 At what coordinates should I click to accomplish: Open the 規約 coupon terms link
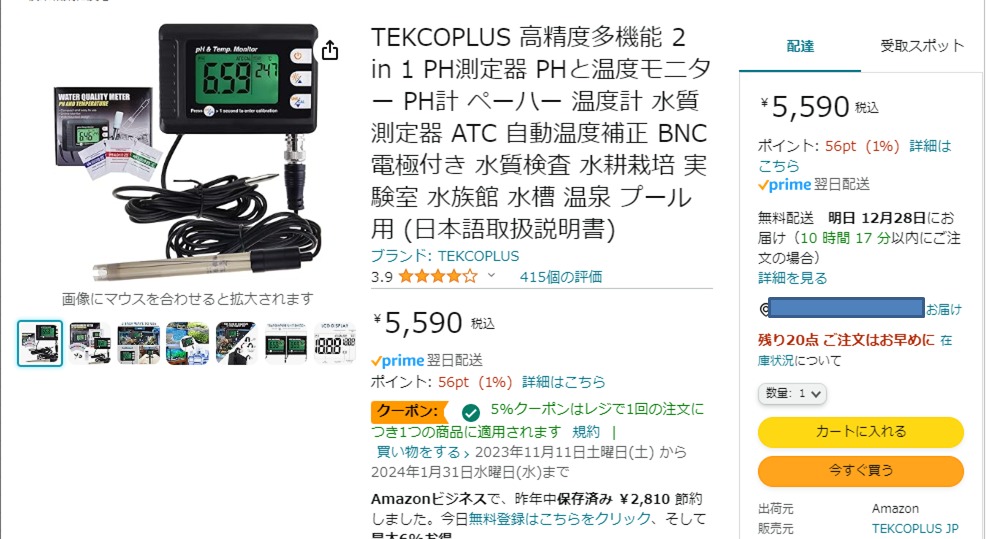(585, 432)
